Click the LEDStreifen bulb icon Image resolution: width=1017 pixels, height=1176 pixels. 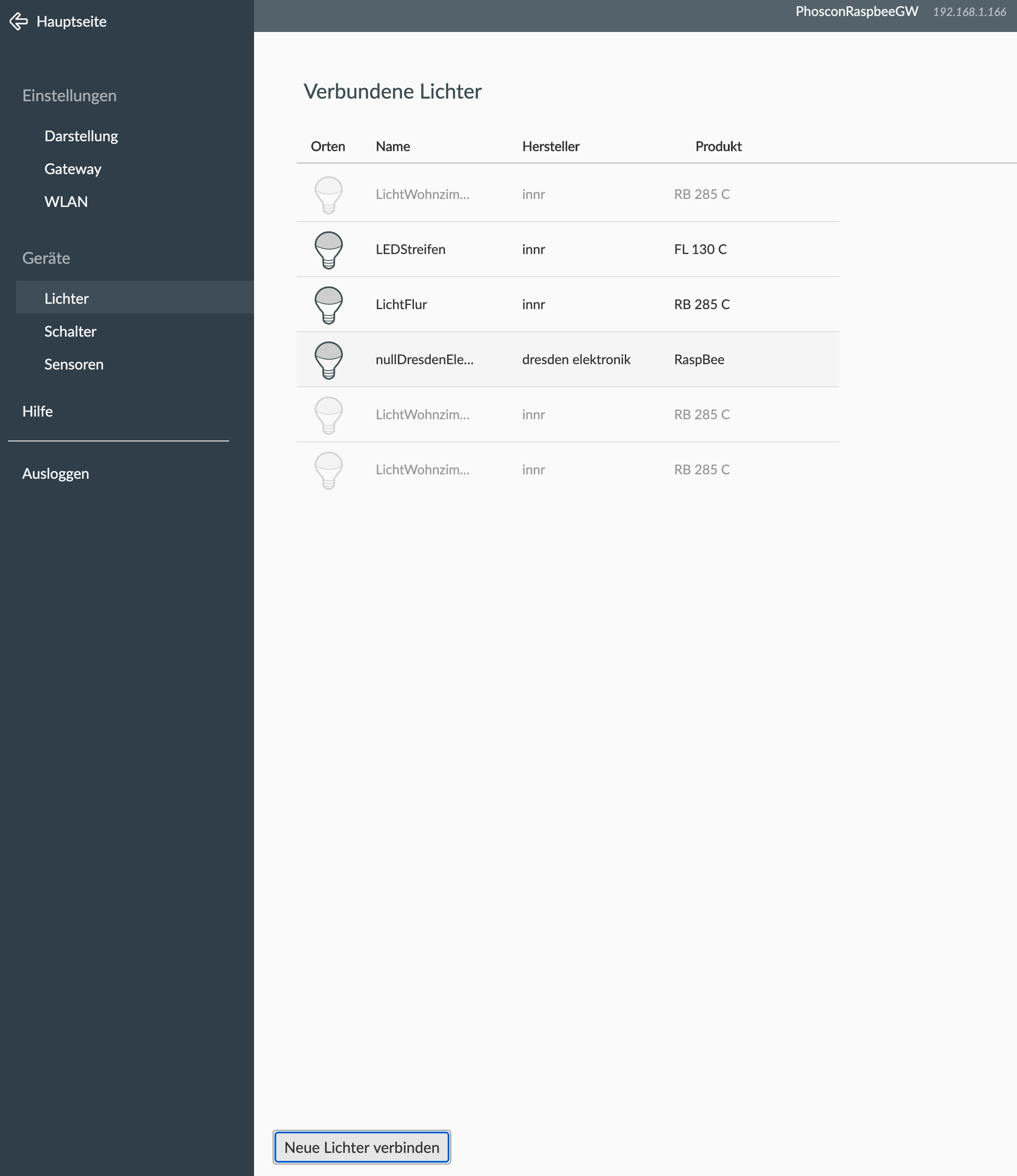[x=329, y=250]
